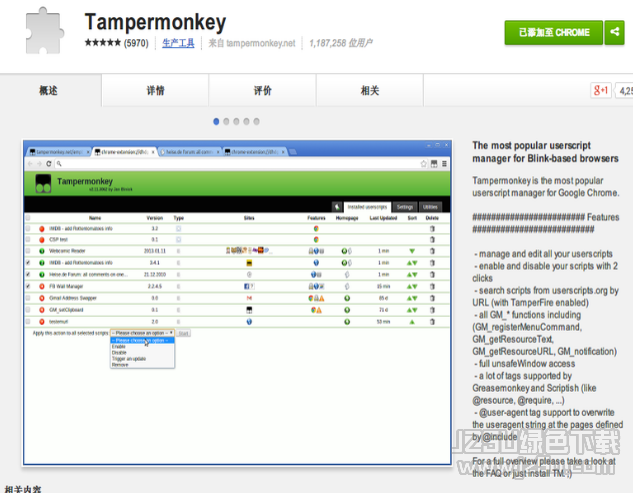Select the Installed userscripts tab
The image size is (633, 493).
367,207
